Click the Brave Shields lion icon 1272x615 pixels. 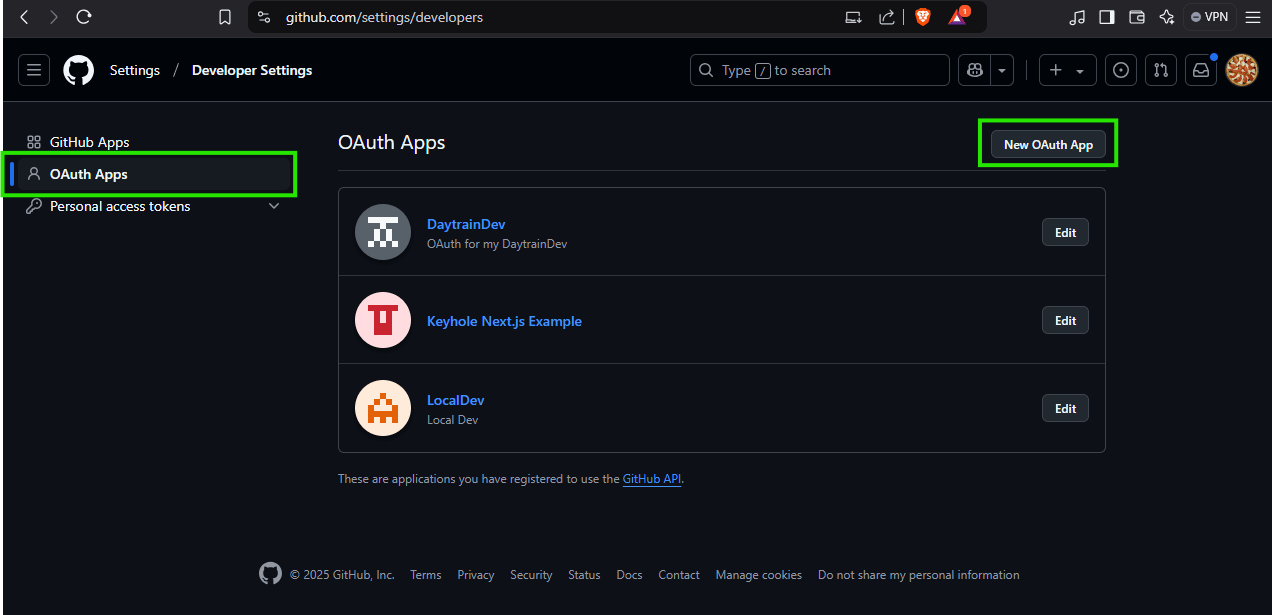(x=922, y=17)
